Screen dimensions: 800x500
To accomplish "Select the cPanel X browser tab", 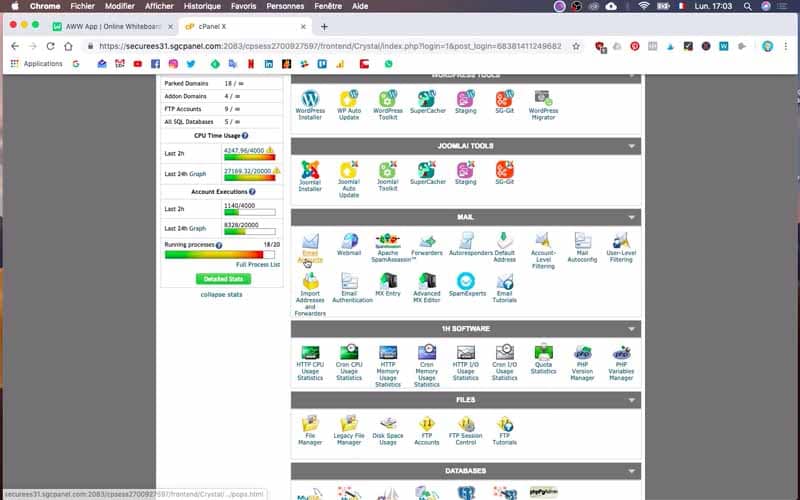I will pyautogui.click(x=245, y=27).
